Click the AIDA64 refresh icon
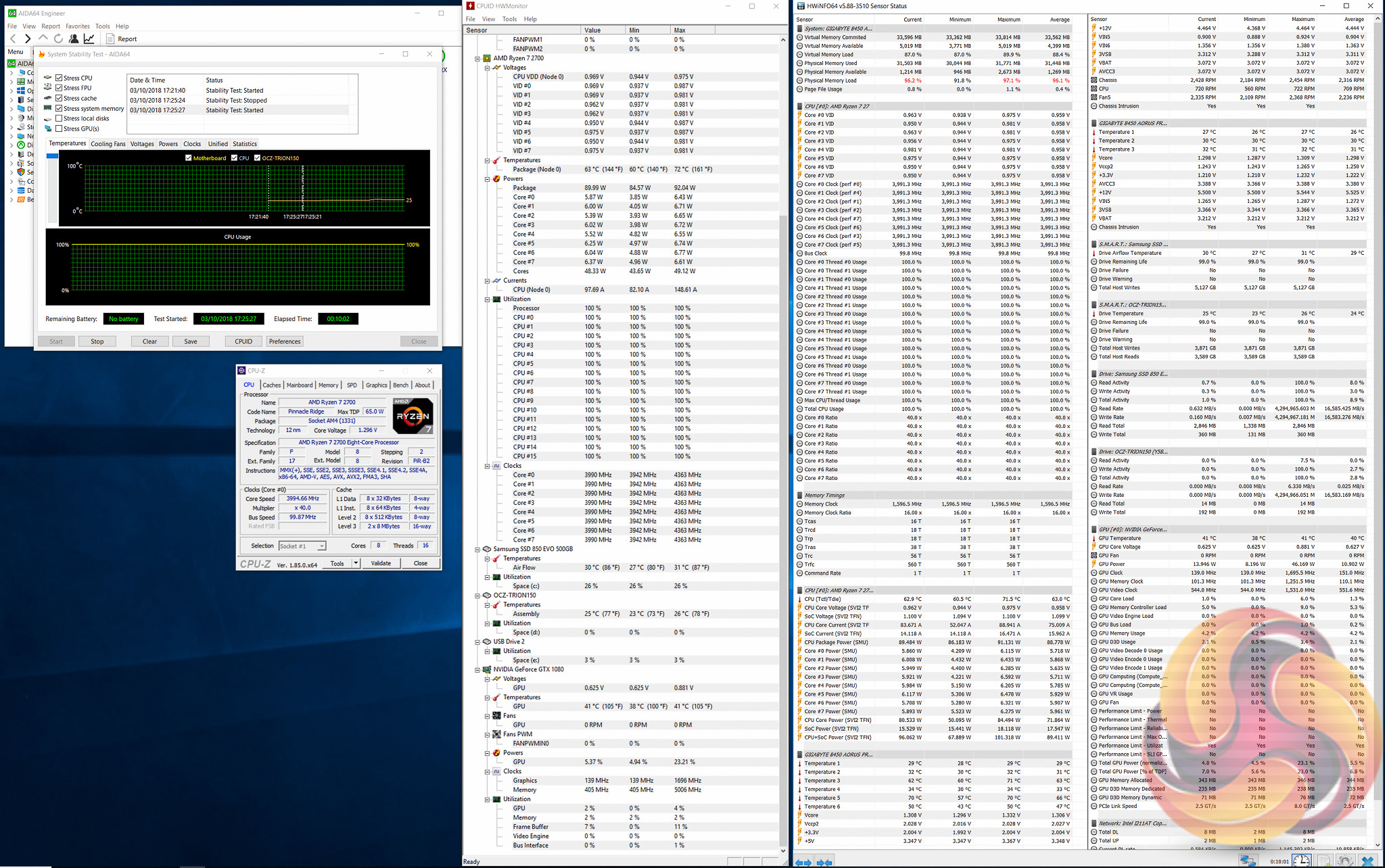The height and width of the screenshot is (868, 1385). tap(58, 39)
